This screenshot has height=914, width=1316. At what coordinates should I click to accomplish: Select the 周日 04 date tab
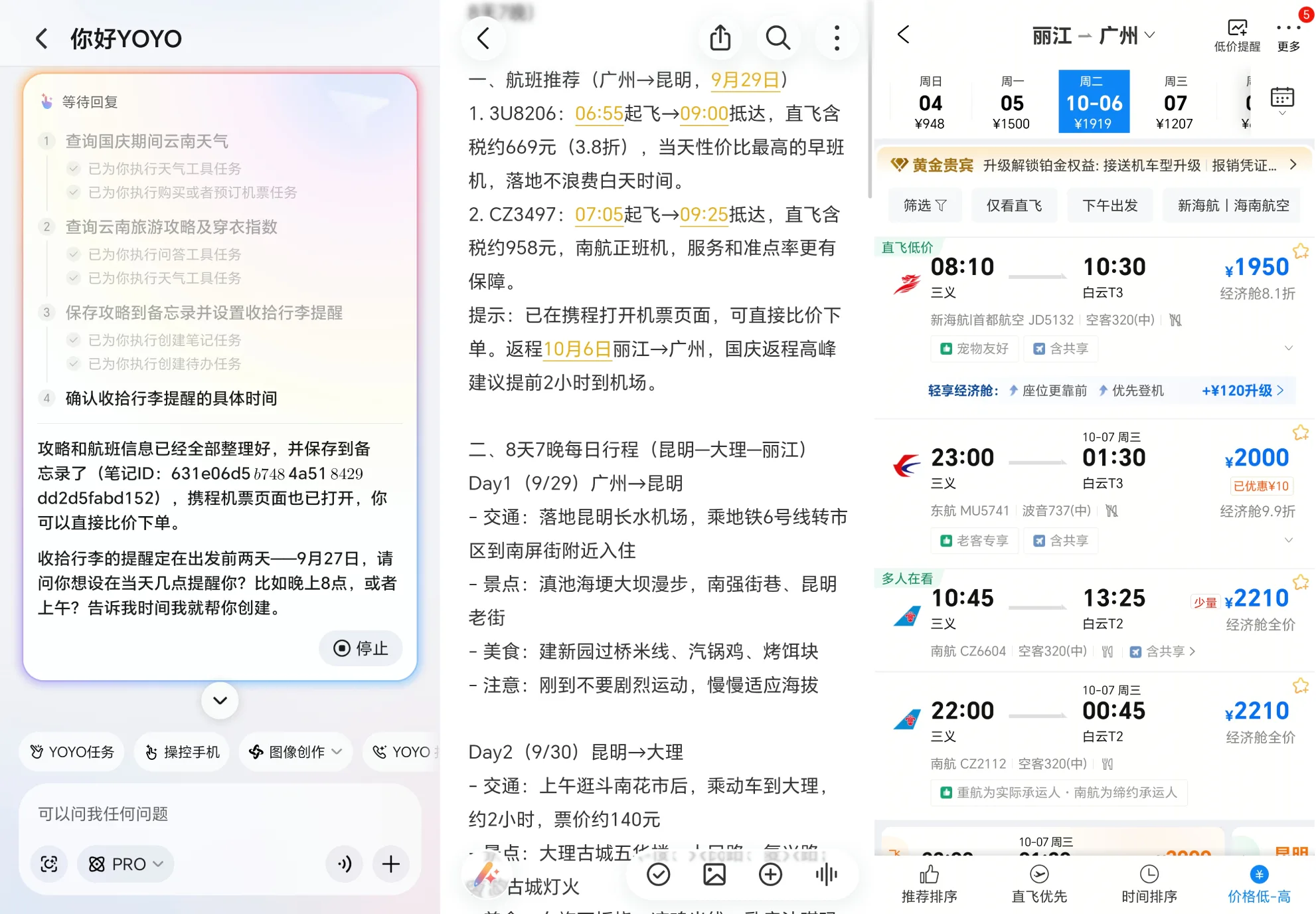pyautogui.click(x=930, y=102)
